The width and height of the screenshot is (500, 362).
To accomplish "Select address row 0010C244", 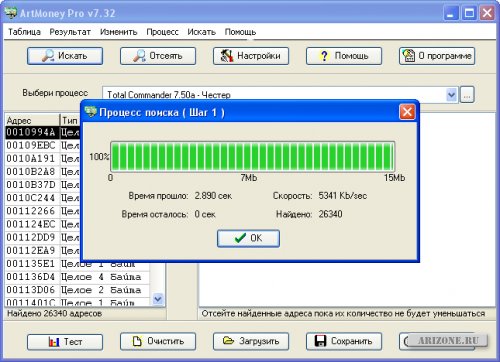I will 43,198.
